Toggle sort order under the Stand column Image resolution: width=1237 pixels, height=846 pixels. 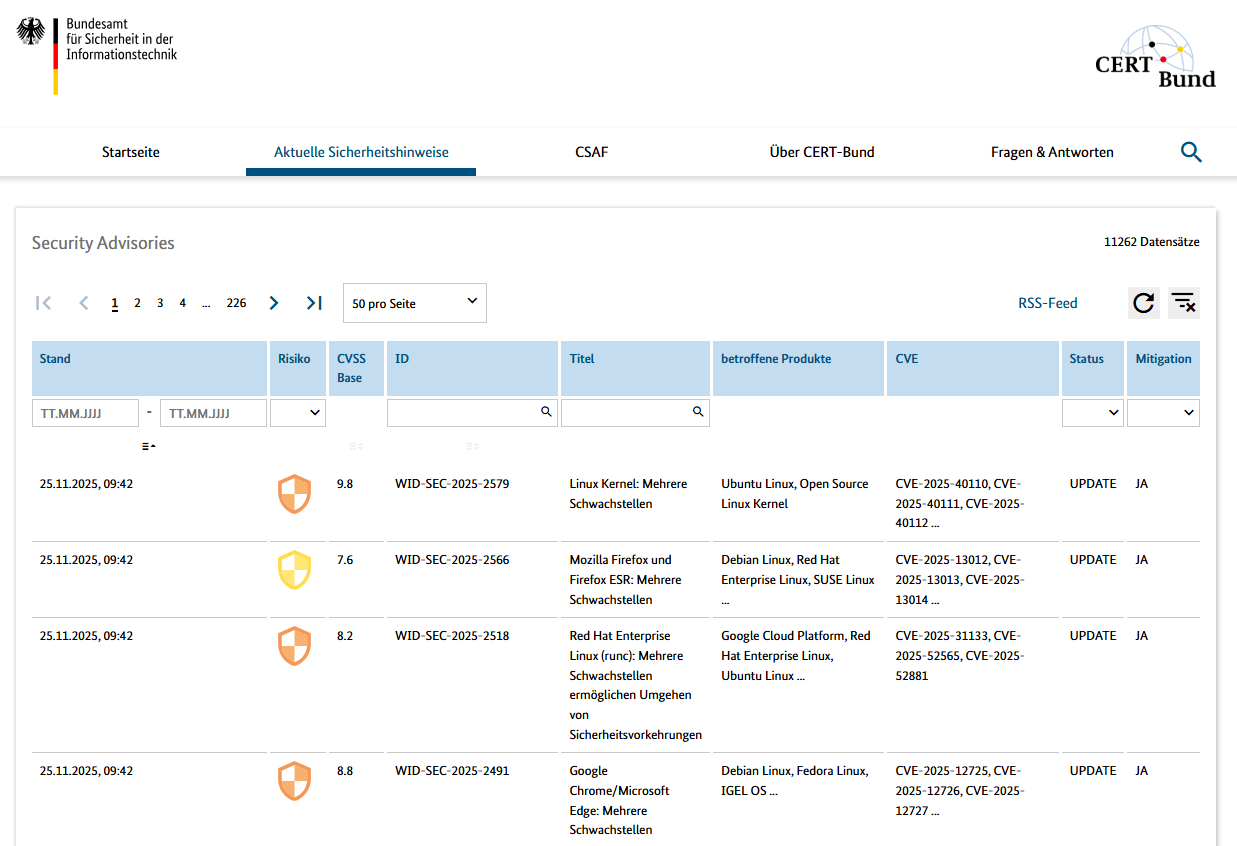(x=148, y=446)
